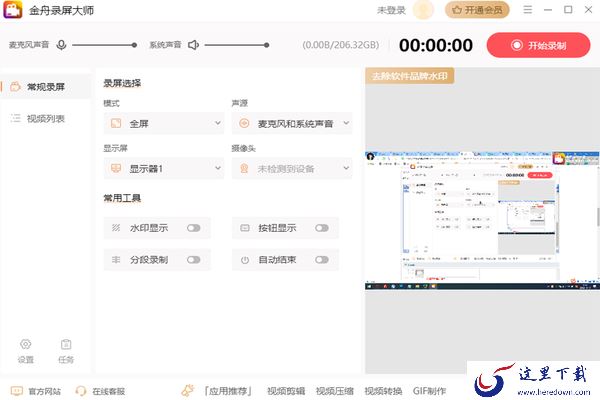
Task: Open 视频转换 from recommended apps
Action: tap(383, 391)
